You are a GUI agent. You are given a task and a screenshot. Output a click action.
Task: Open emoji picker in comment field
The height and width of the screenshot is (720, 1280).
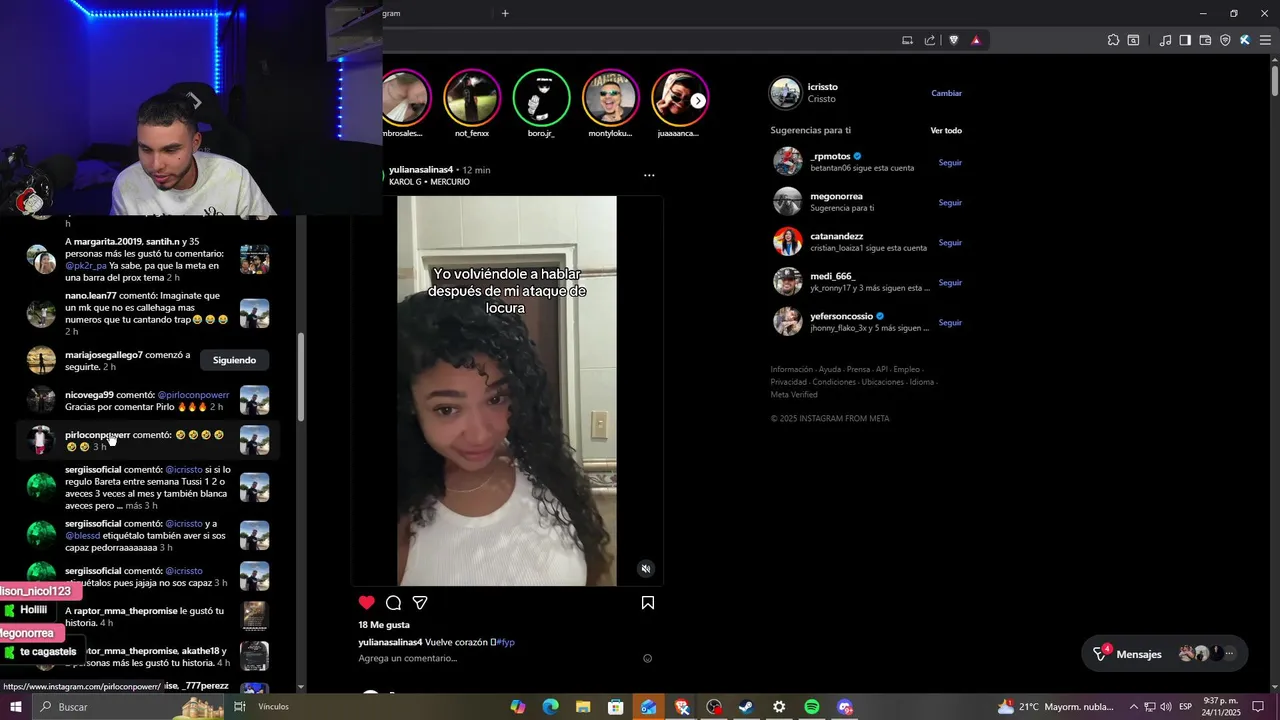click(x=647, y=658)
